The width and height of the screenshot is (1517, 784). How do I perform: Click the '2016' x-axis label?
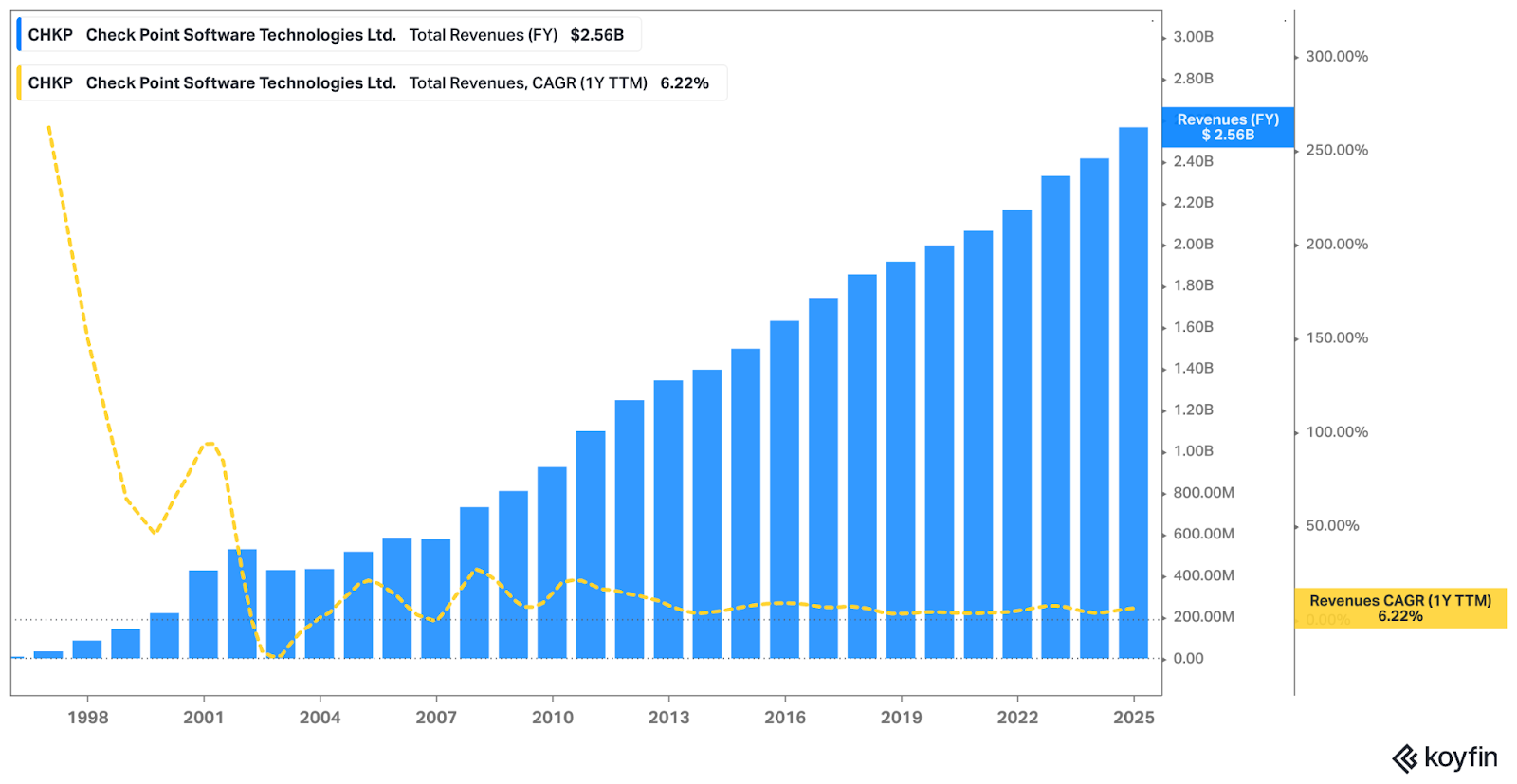pos(785,718)
